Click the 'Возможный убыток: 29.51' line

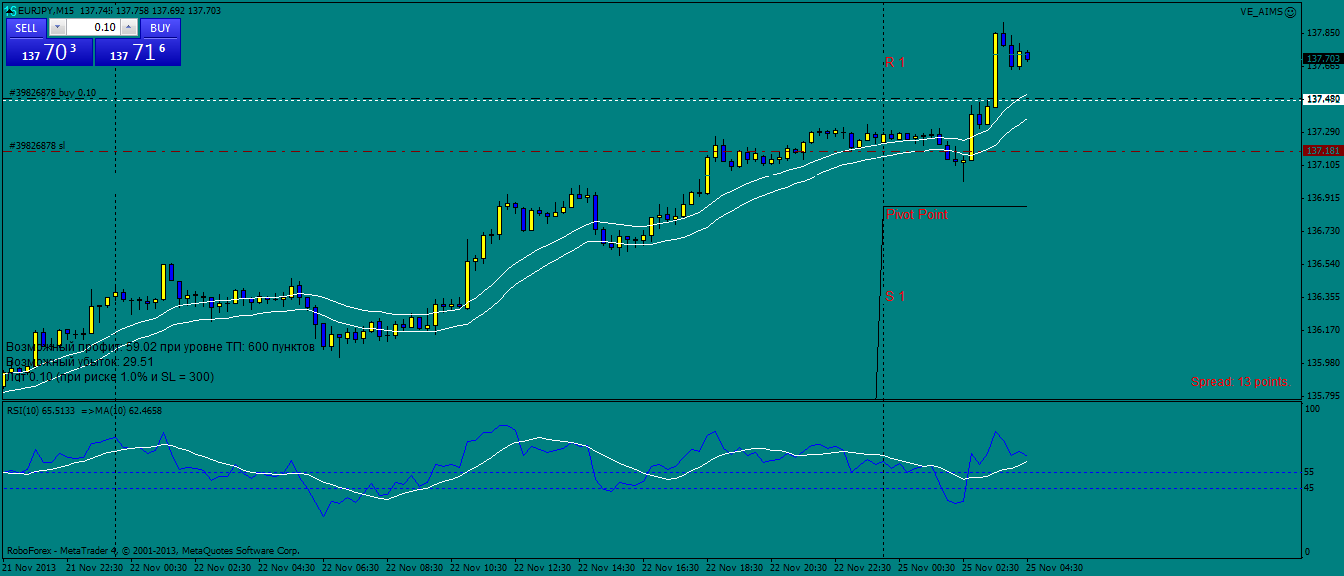coord(80,361)
